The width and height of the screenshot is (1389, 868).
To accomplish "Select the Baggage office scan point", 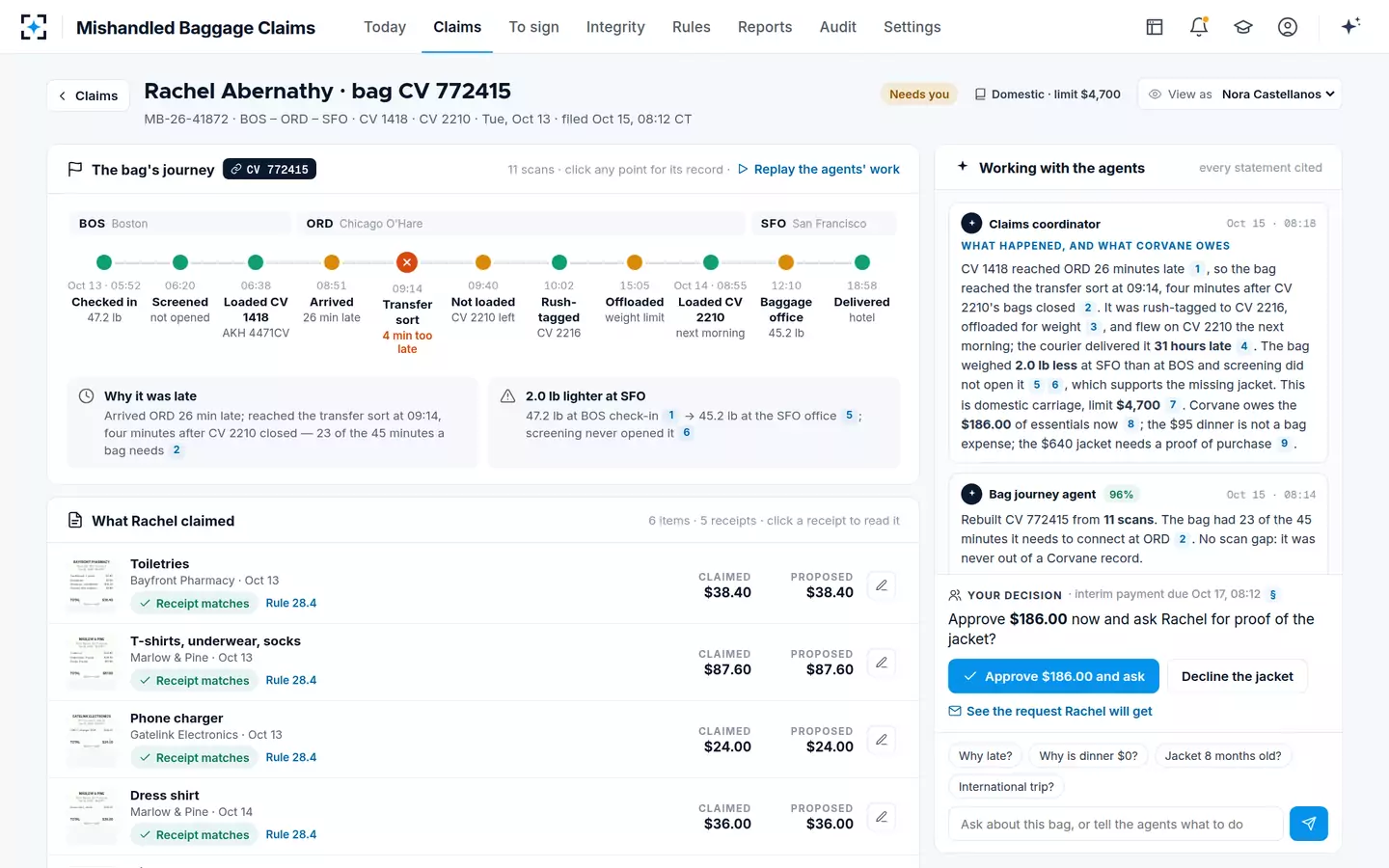I will (786, 262).
